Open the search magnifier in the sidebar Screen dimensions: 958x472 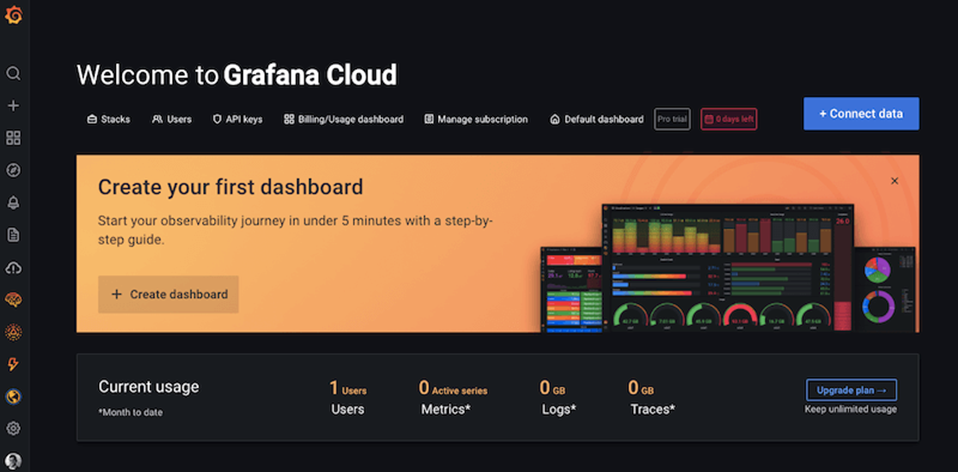tap(14, 73)
